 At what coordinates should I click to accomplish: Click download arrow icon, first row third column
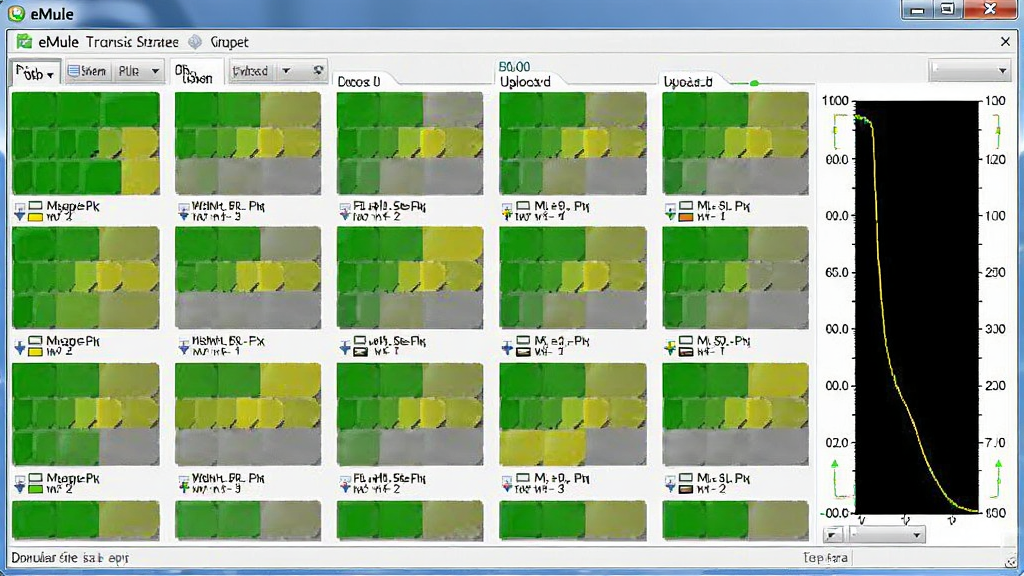tap(345, 211)
